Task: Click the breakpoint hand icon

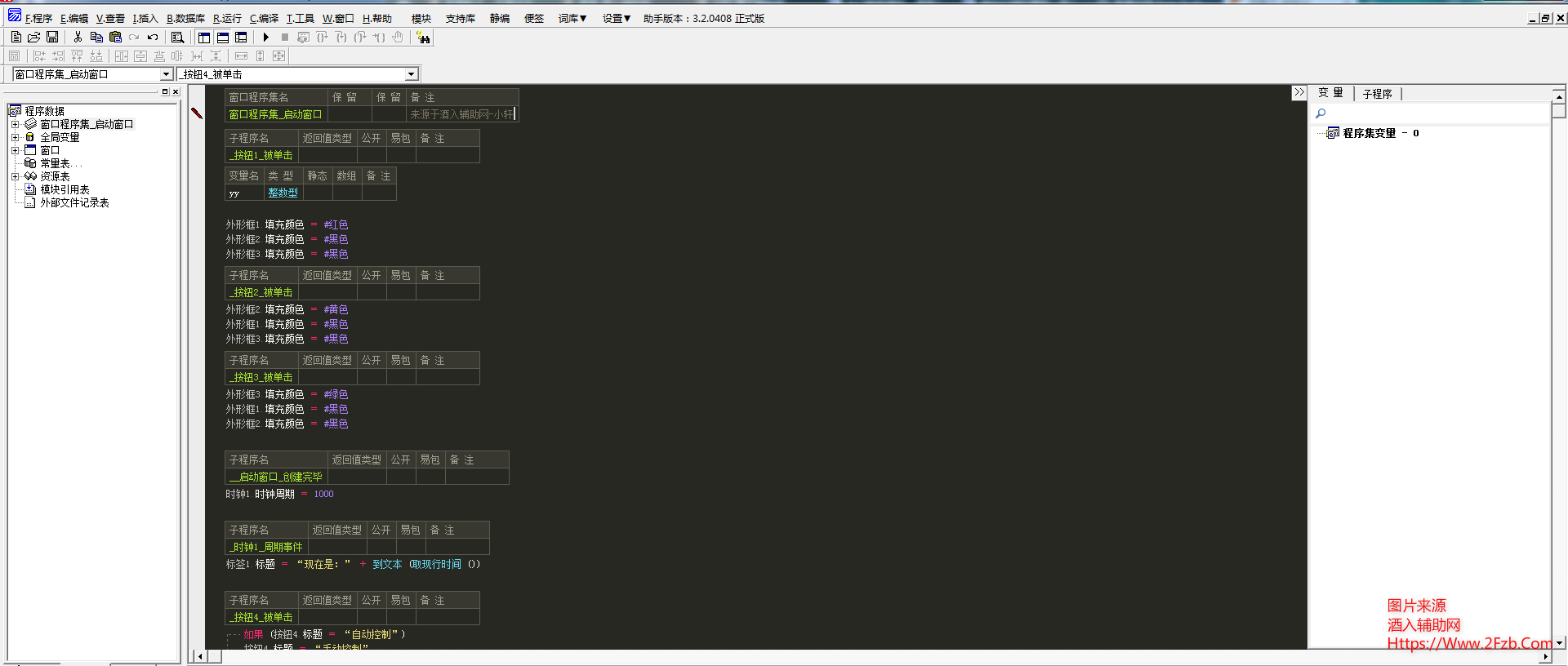Action: point(398,37)
